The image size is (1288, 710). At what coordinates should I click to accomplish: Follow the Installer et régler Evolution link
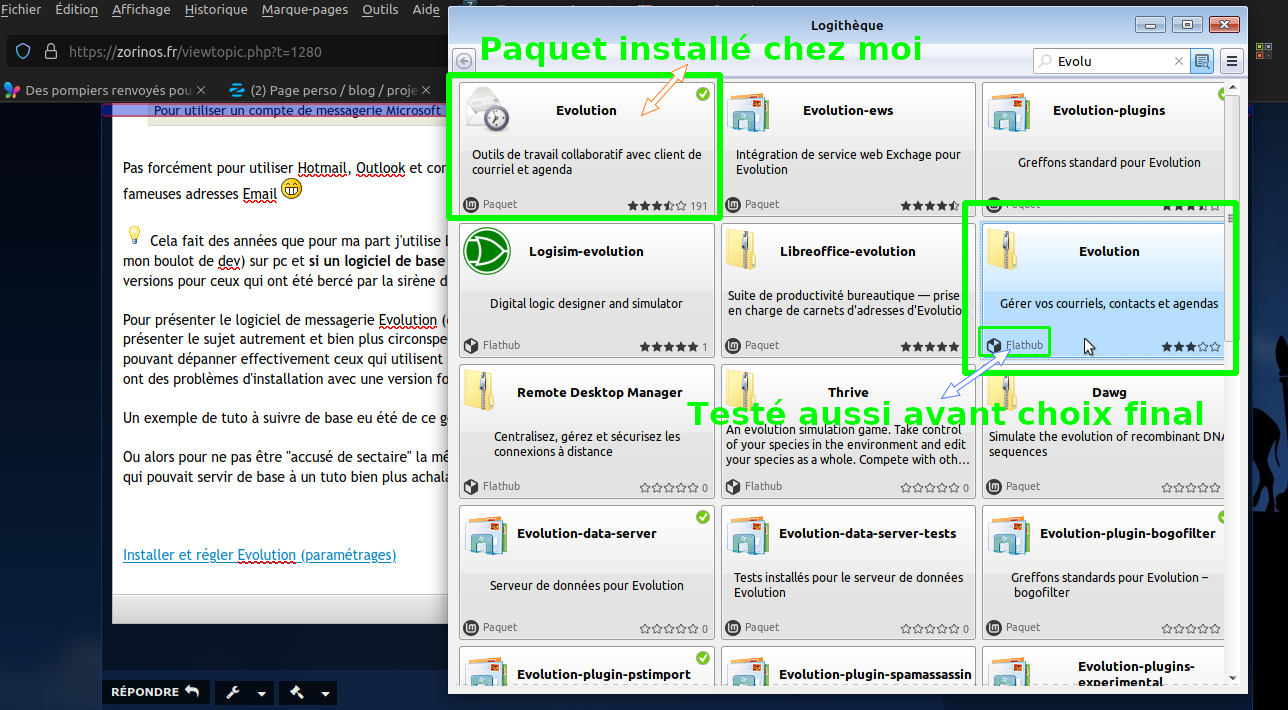tap(259, 555)
